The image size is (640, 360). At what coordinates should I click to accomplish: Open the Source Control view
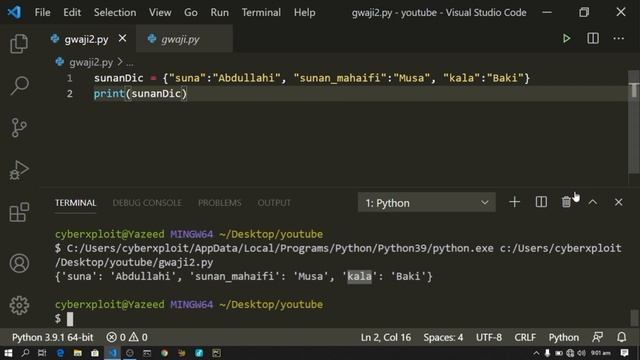(x=19, y=128)
